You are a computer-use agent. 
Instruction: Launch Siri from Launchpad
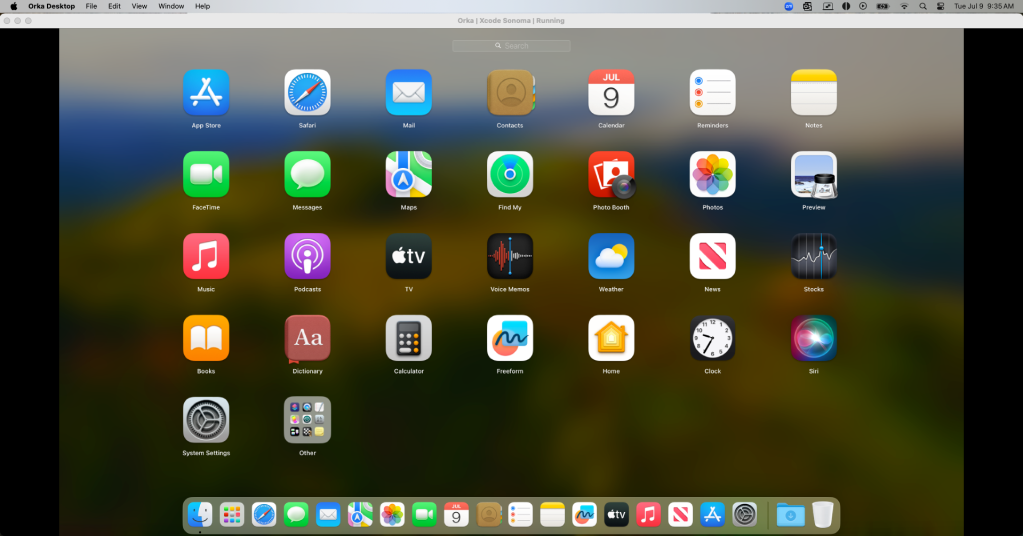(813, 338)
